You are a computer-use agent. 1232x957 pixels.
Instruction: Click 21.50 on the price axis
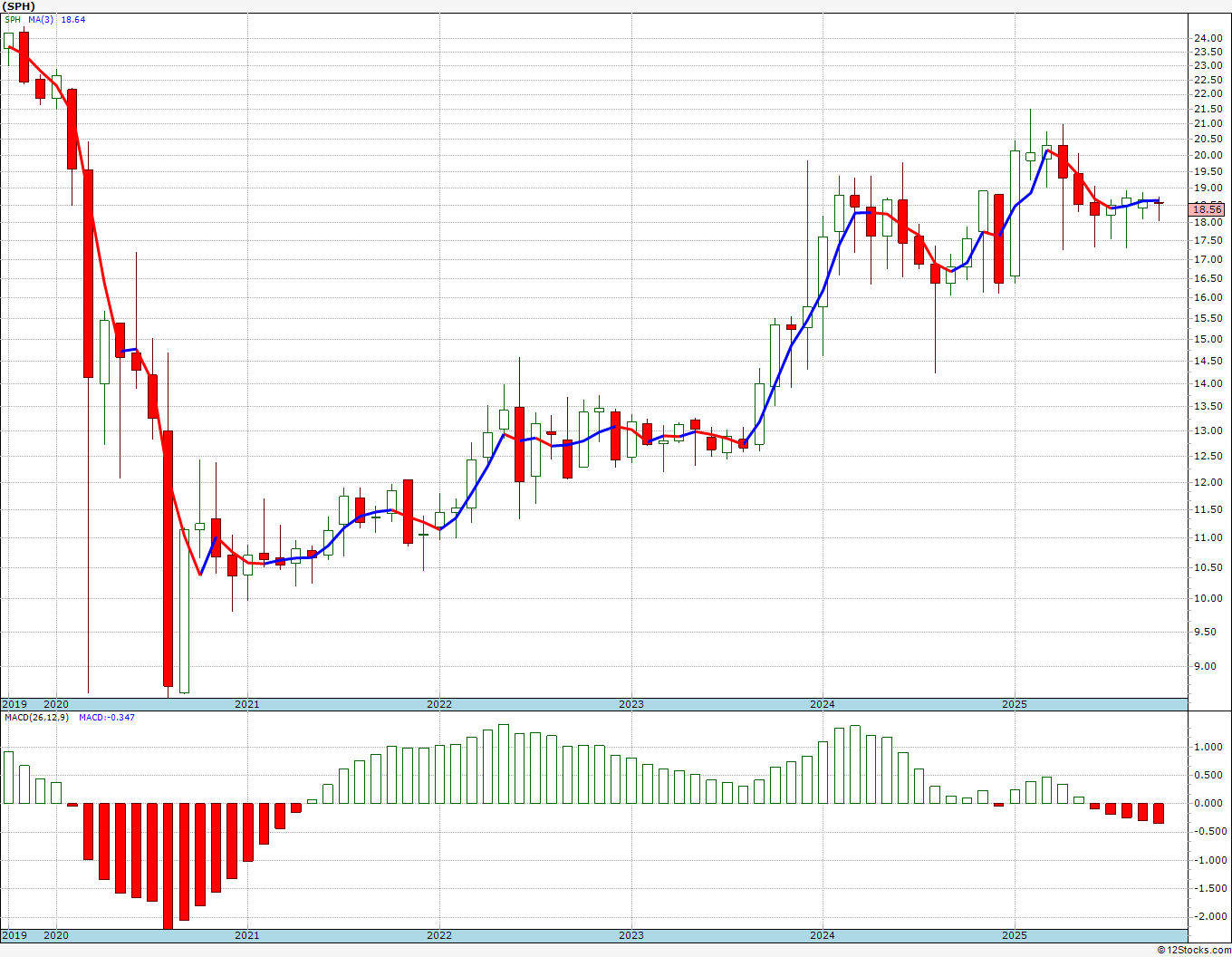click(1208, 109)
